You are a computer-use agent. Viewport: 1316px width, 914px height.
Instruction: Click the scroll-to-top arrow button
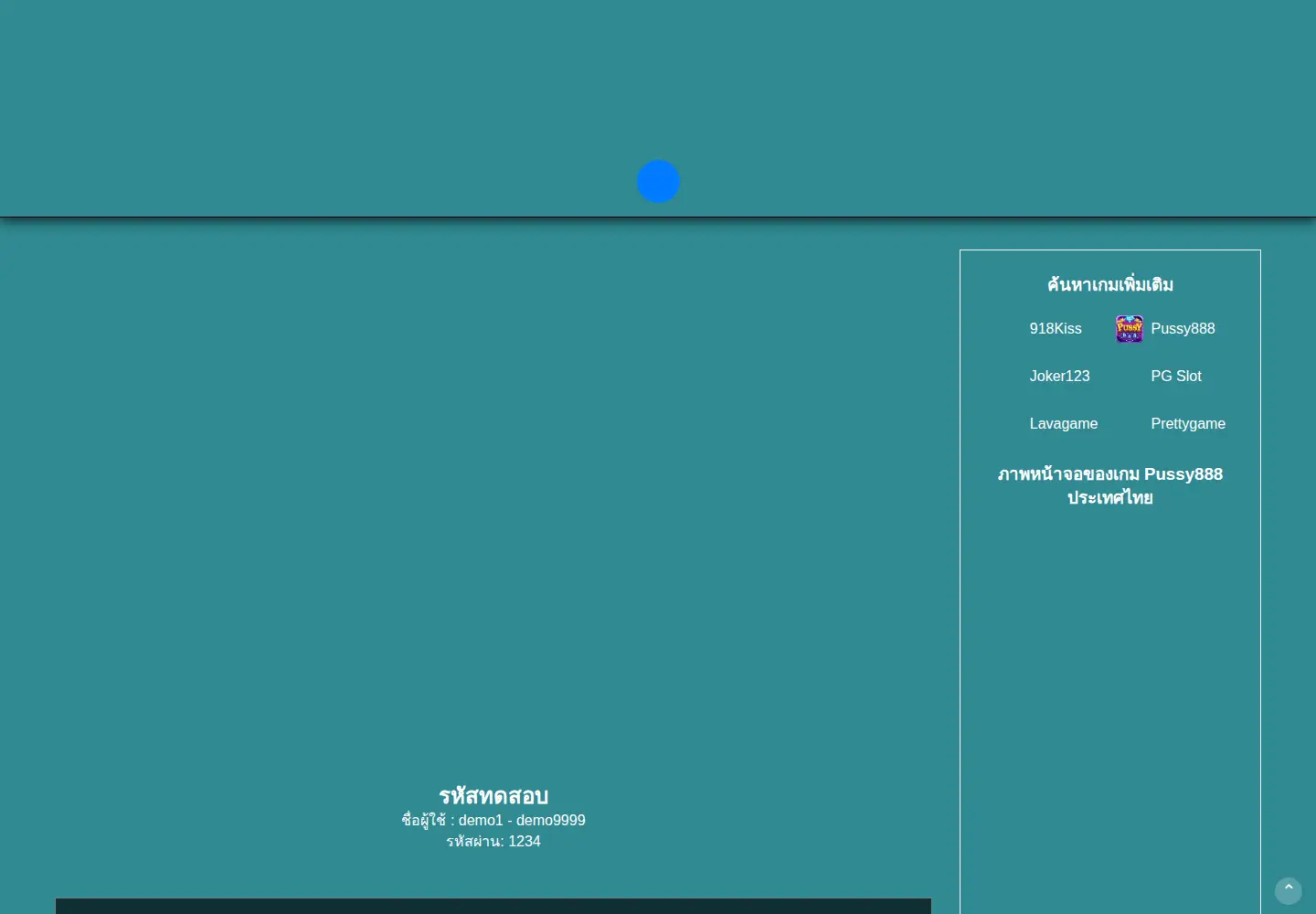pyautogui.click(x=1289, y=890)
